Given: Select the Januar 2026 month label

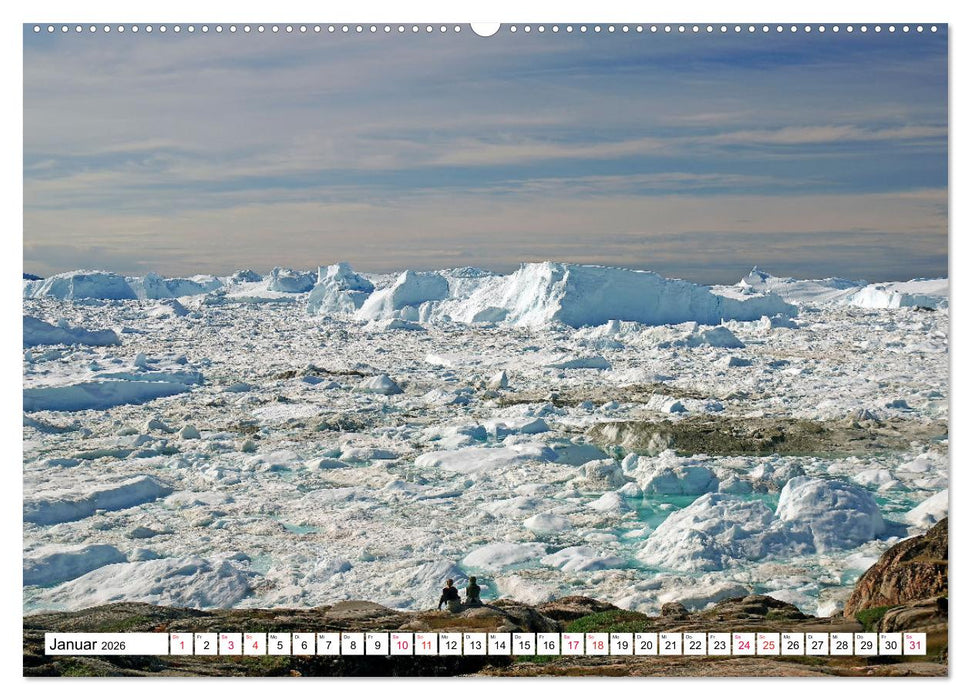Looking at the screenshot, I should [90, 646].
